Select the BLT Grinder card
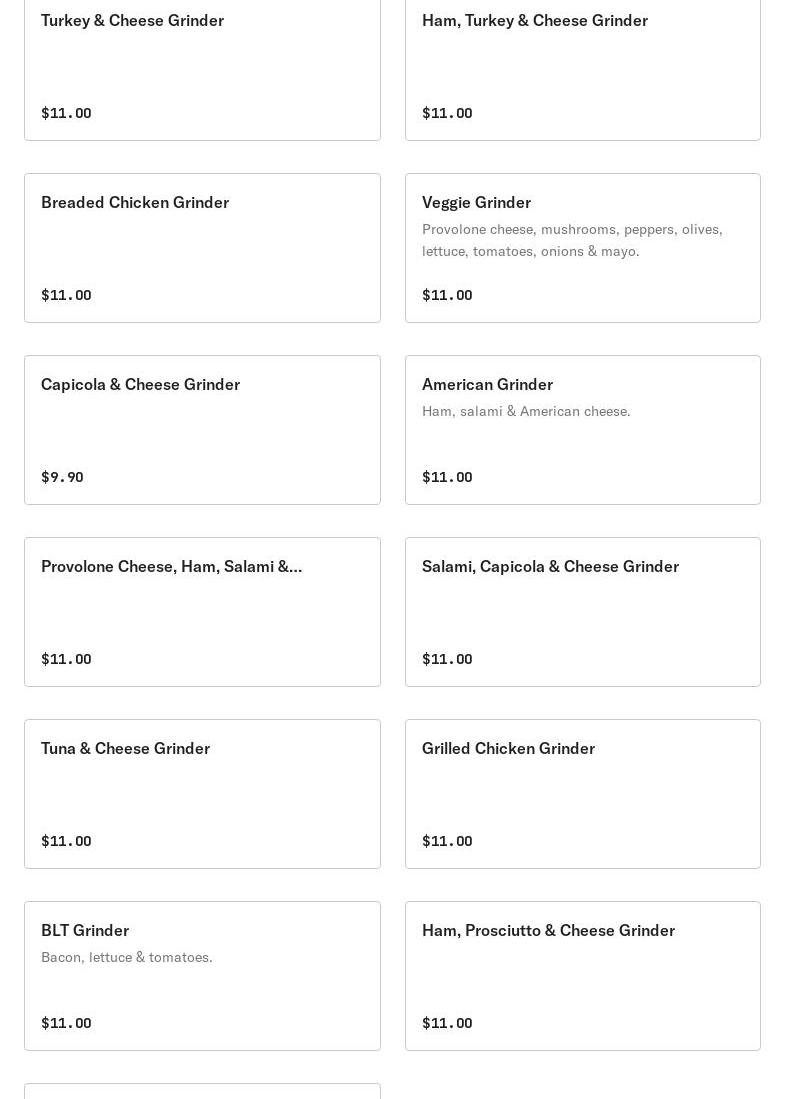Screen dimensions: 785x1099 (x=203, y=976)
